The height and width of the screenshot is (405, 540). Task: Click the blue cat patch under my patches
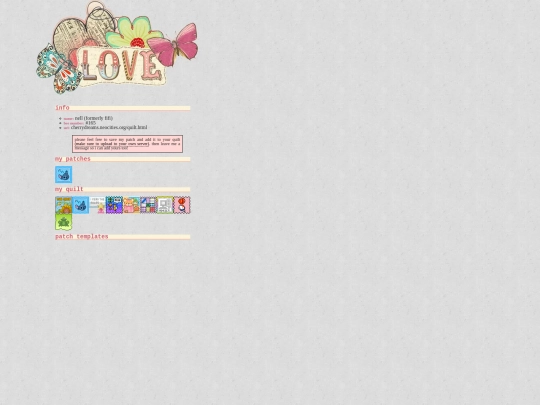[x=64, y=175]
